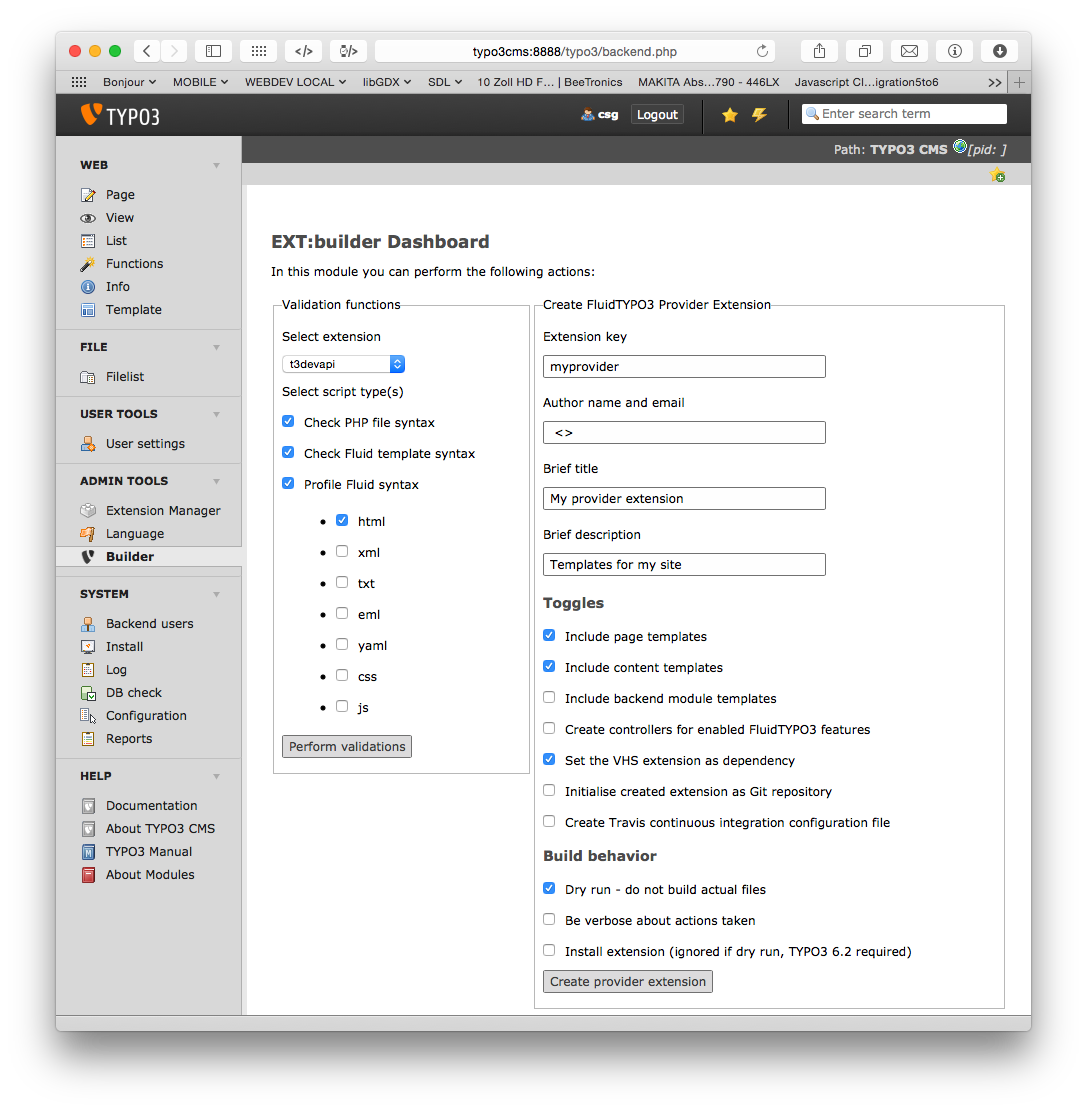Open the Filelist module in sidebar

point(125,376)
